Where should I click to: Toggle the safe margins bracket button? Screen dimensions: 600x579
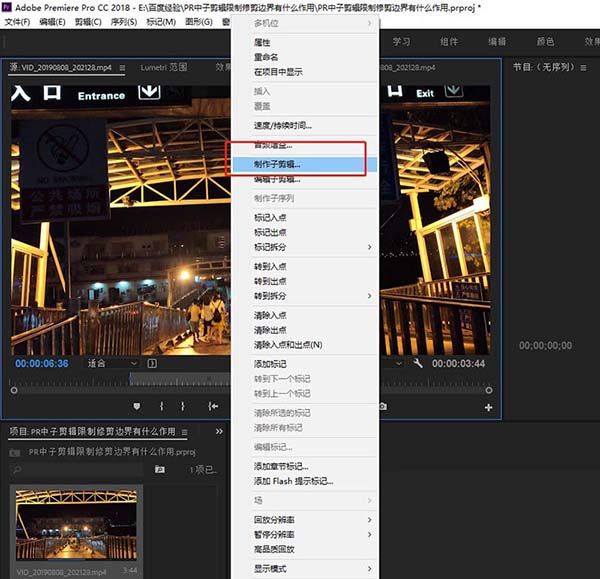(152, 363)
